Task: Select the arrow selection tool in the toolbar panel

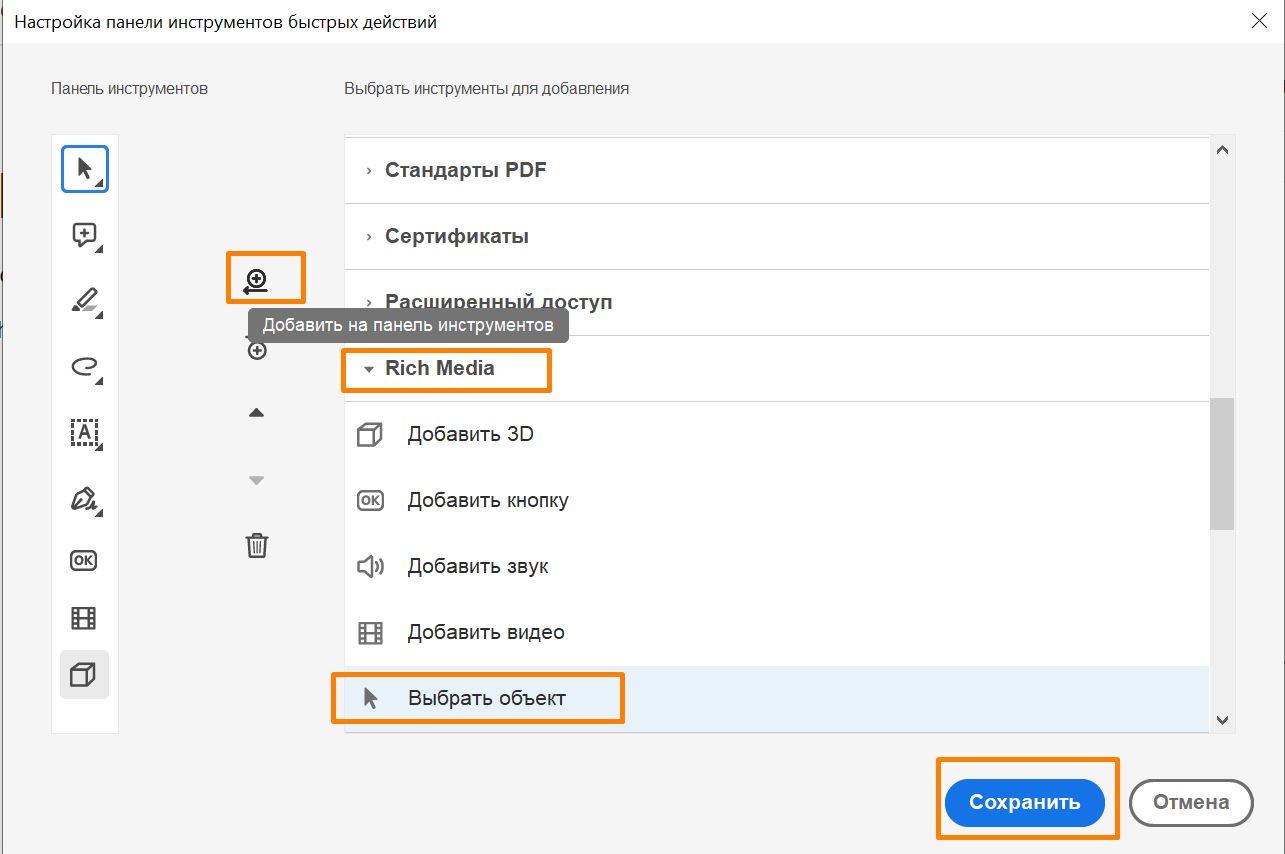Action: 84,168
